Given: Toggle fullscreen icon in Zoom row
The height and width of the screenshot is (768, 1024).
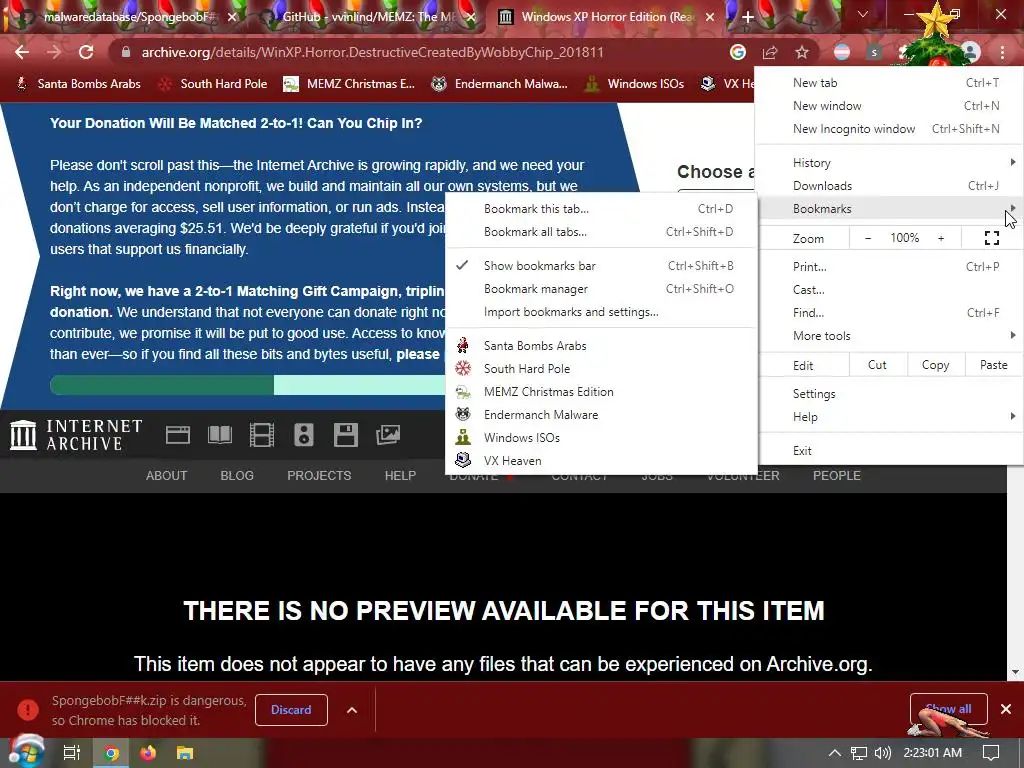Looking at the screenshot, I should coord(992,238).
